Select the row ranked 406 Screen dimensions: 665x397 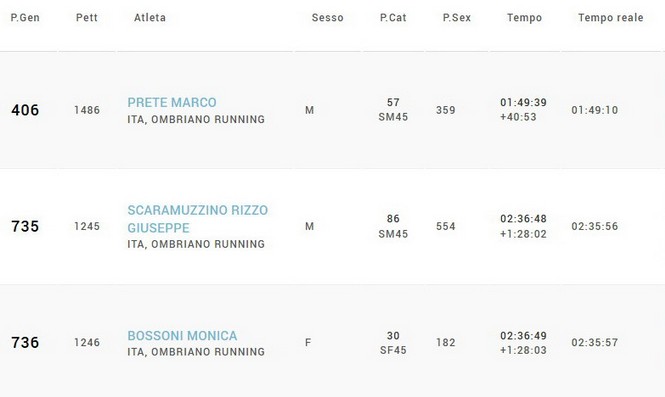(x=332, y=110)
